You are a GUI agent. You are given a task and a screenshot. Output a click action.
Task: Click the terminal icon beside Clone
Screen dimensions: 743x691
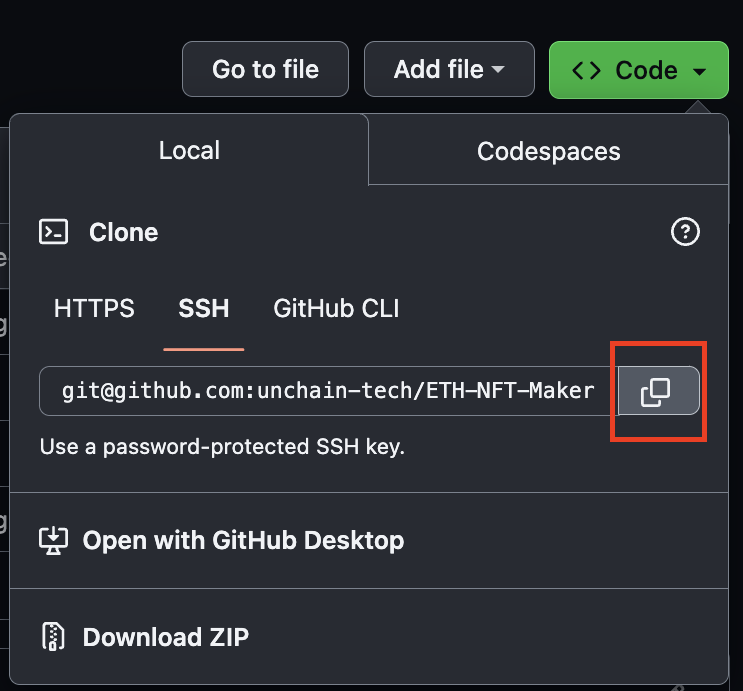point(54,232)
